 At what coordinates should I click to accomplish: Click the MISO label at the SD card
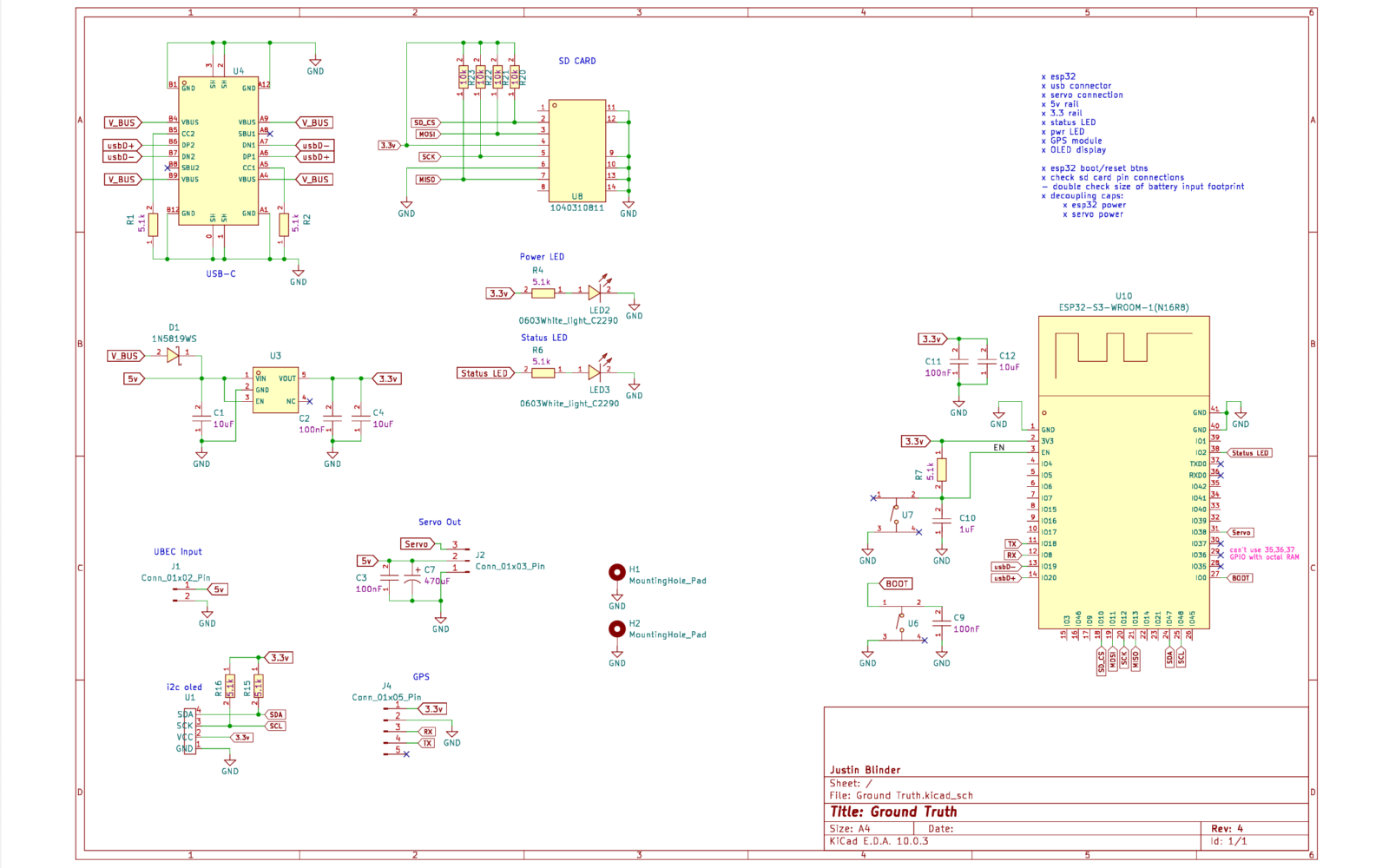428,180
